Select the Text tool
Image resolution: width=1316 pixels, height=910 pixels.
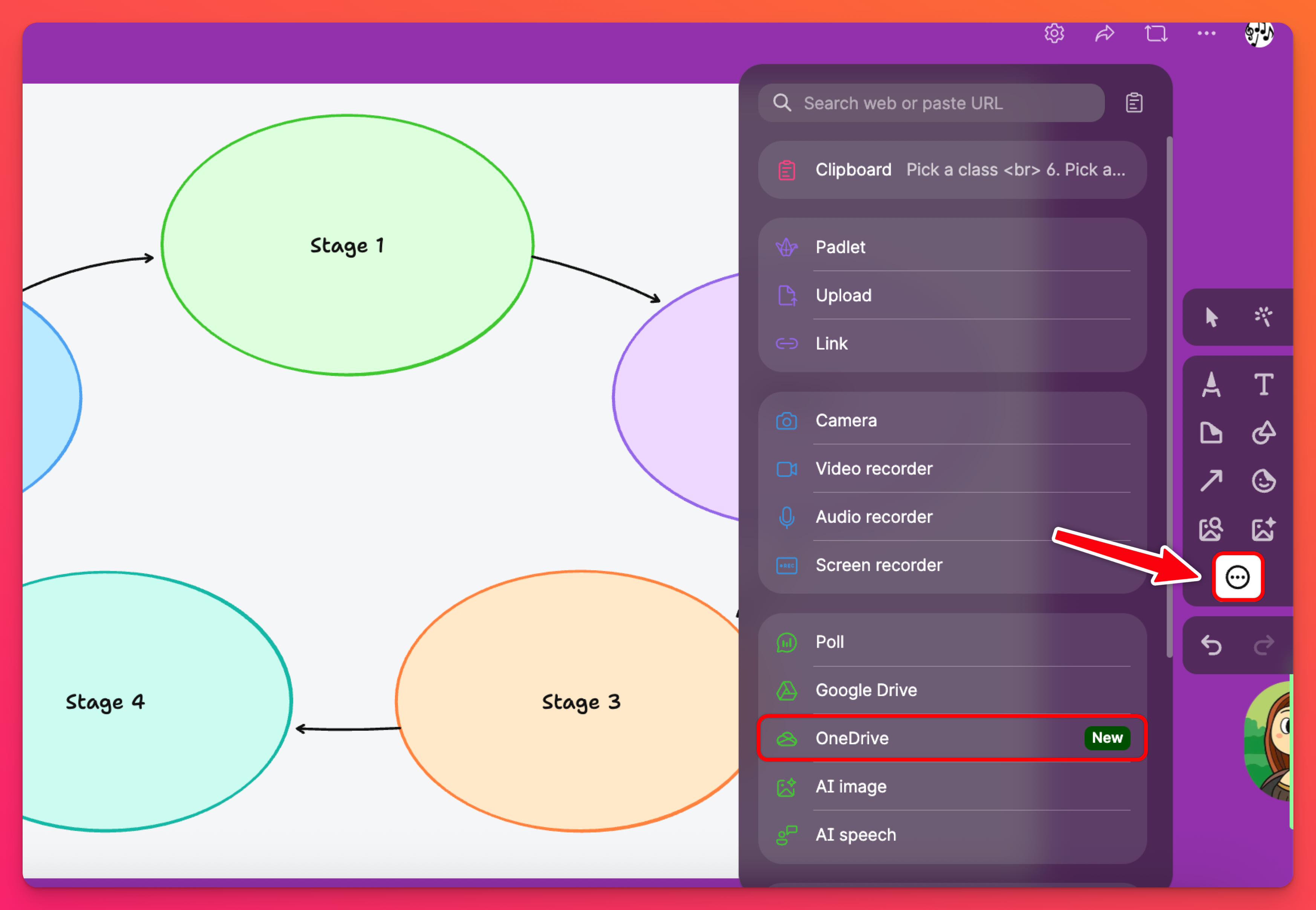pos(1263,384)
